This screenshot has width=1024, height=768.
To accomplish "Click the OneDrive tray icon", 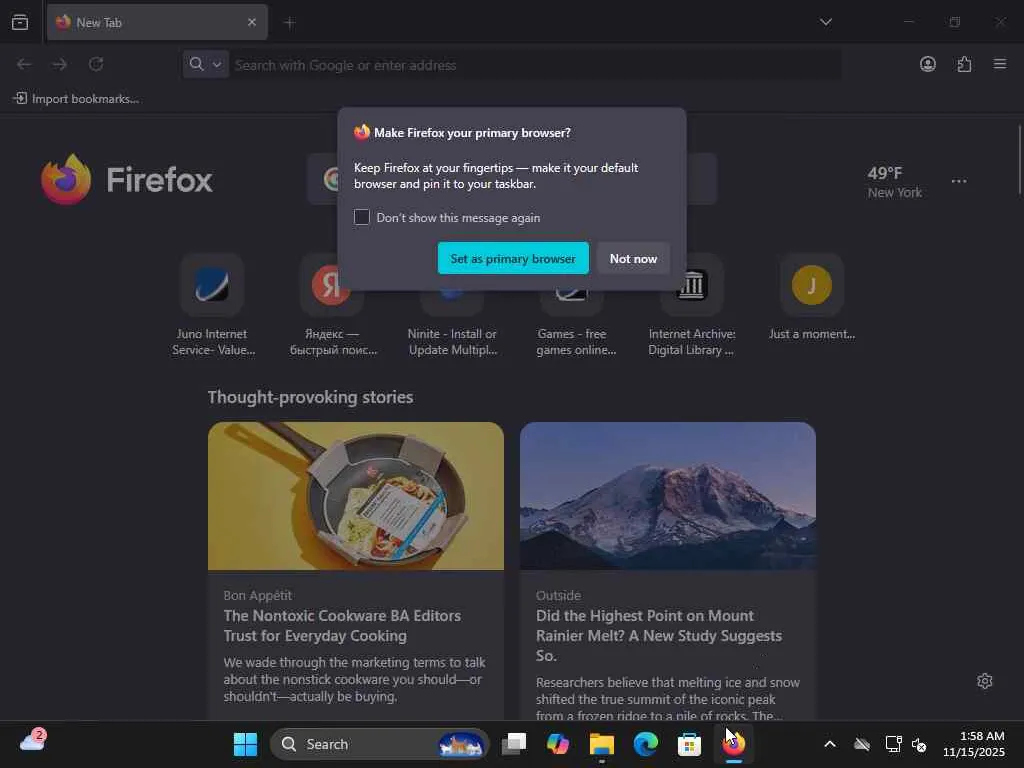I will [862, 744].
